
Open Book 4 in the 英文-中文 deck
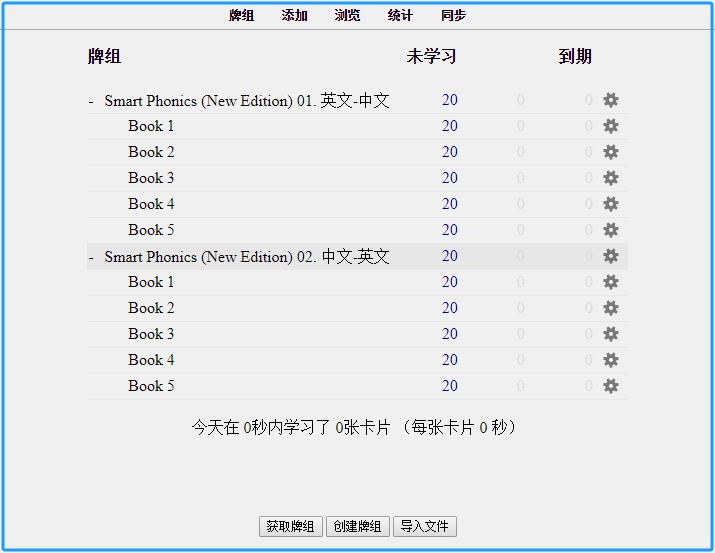click(x=151, y=204)
